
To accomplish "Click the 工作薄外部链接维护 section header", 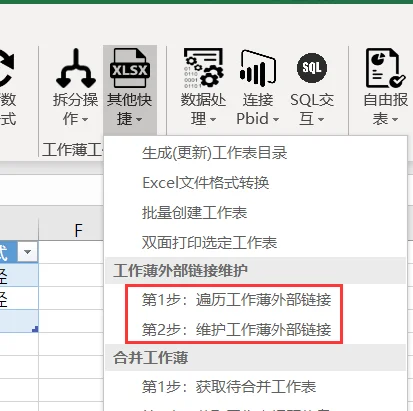I will tap(256, 270).
